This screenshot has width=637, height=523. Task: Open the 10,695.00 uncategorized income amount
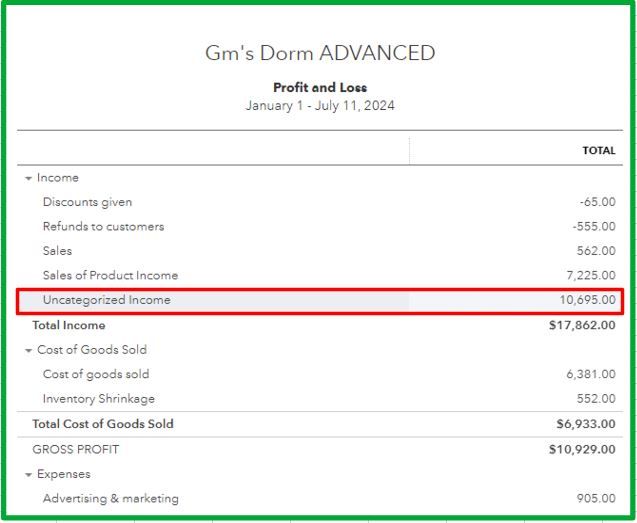pyautogui.click(x=587, y=300)
